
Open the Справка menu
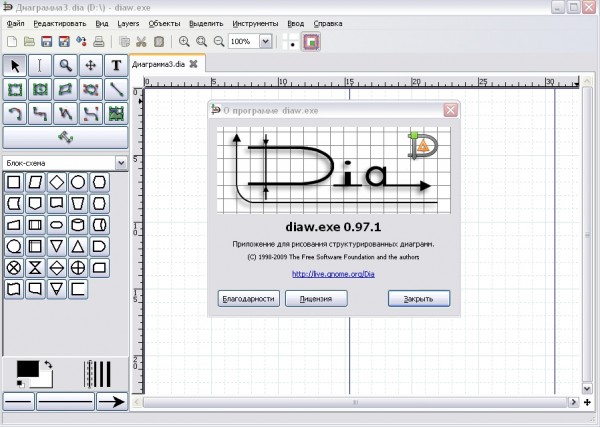[x=328, y=24]
